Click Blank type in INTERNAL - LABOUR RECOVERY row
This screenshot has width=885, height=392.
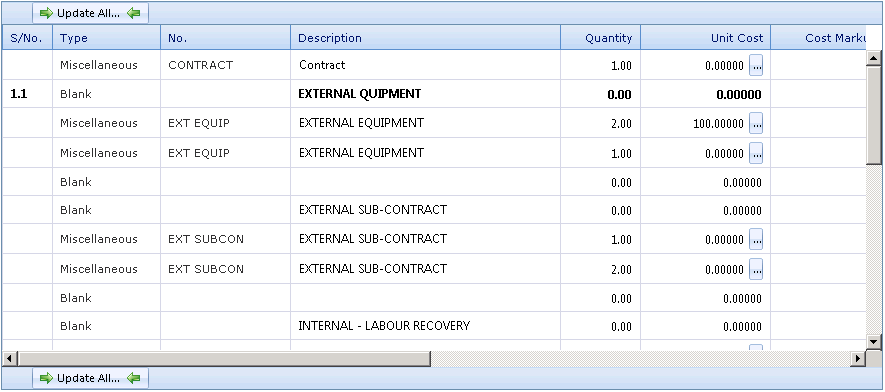(76, 326)
